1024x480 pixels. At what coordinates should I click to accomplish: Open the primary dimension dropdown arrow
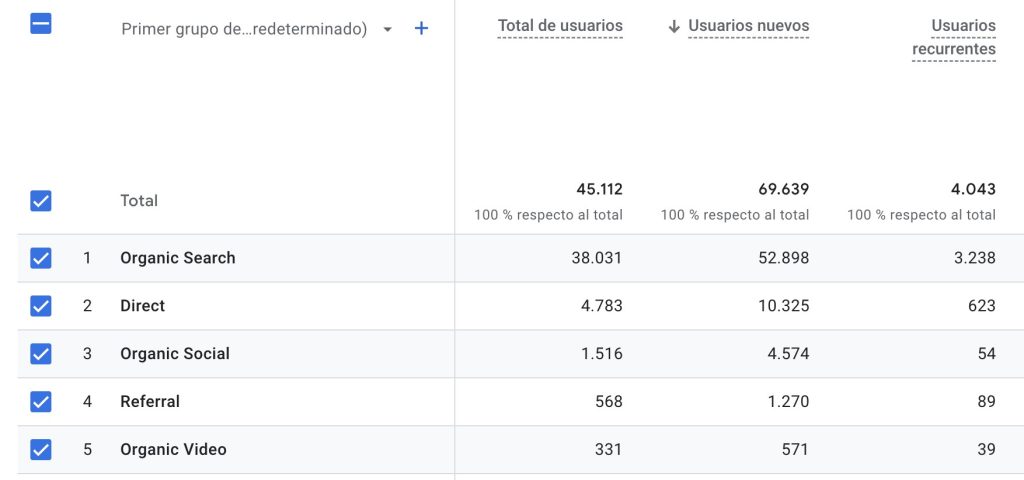pyautogui.click(x=388, y=30)
